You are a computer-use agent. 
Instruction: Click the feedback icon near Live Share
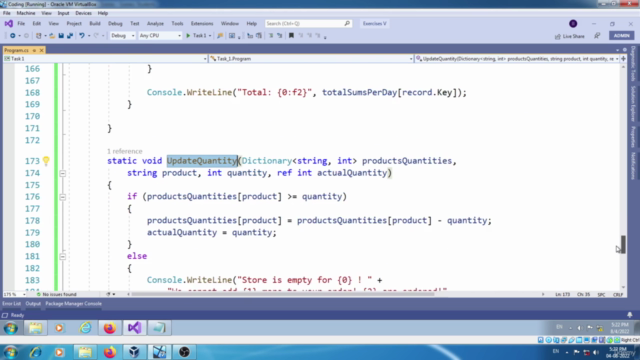597,36
